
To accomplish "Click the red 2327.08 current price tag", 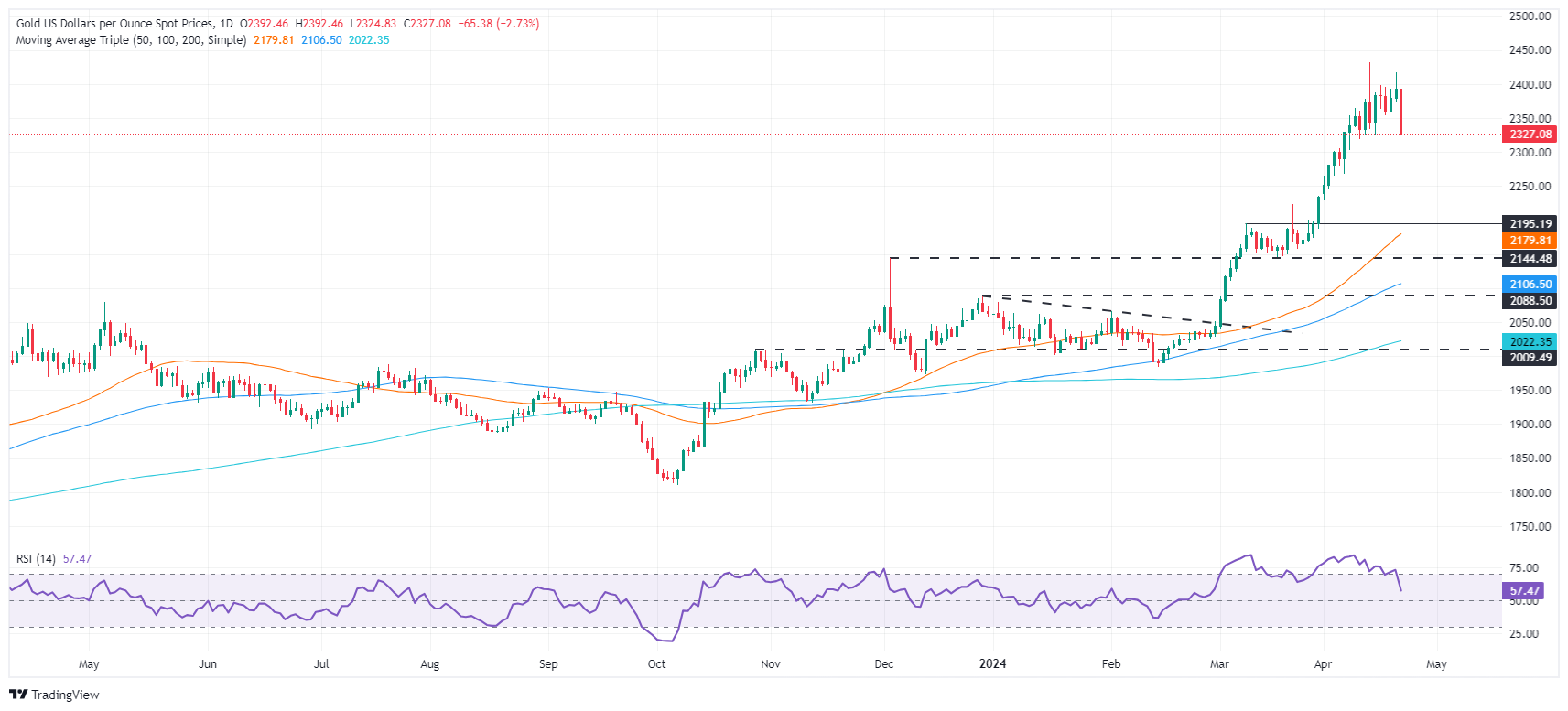I will tap(1530, 135).
